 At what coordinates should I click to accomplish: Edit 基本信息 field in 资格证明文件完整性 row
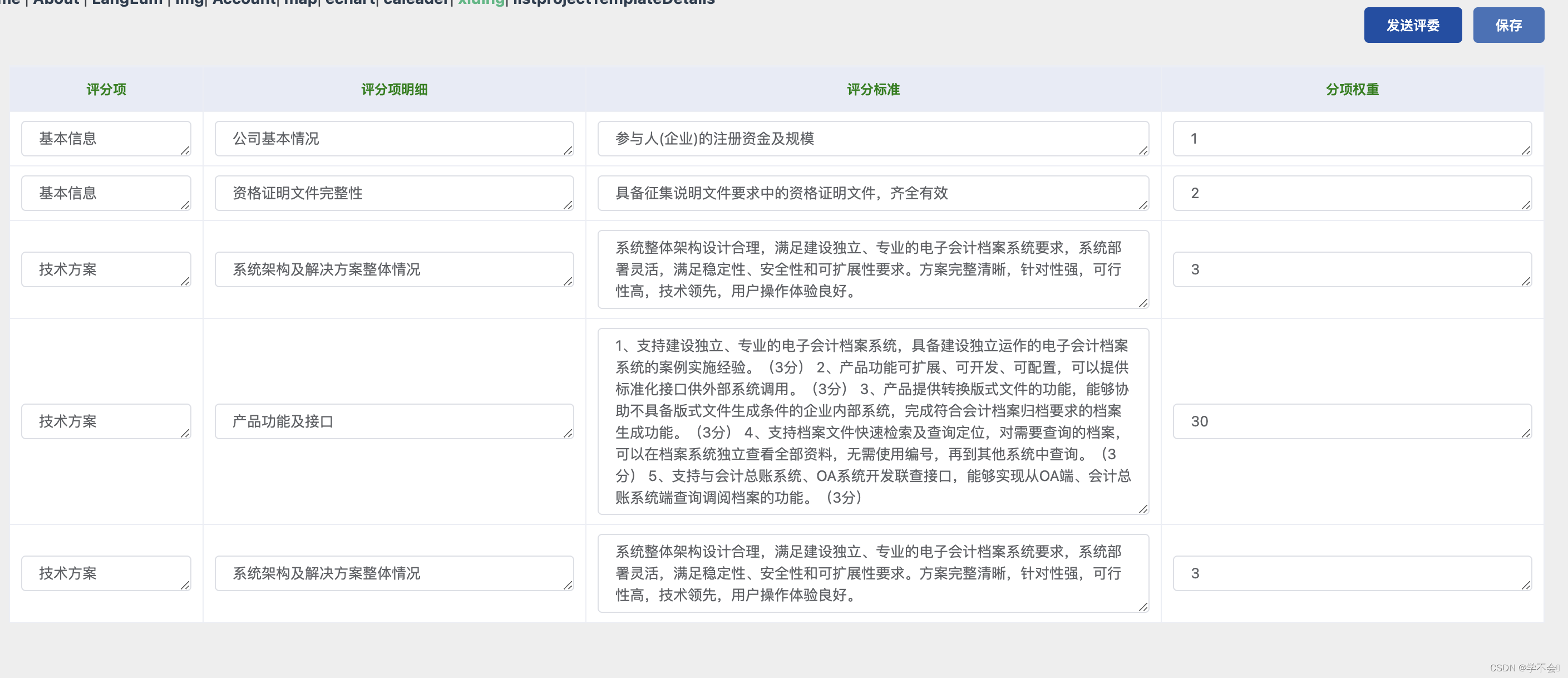pos(106,193)
